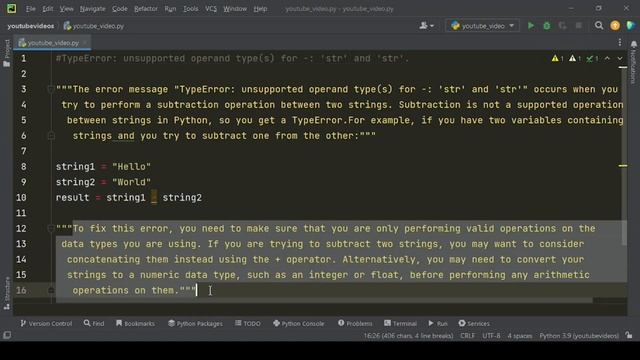This screenshot has width=640, height=360.
Task: Open the Code With Me user dropdown
Action: [x=427, y=26]
